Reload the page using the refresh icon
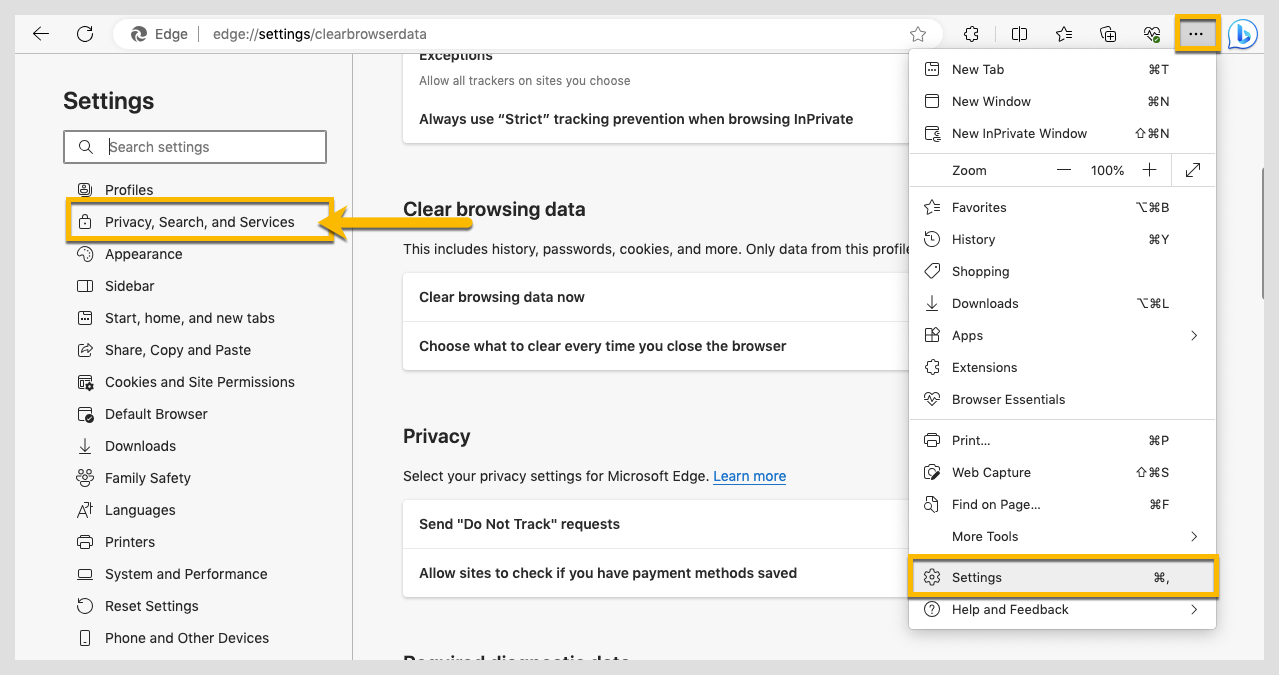Viewport: 1279px width, 675px height. 85,33
